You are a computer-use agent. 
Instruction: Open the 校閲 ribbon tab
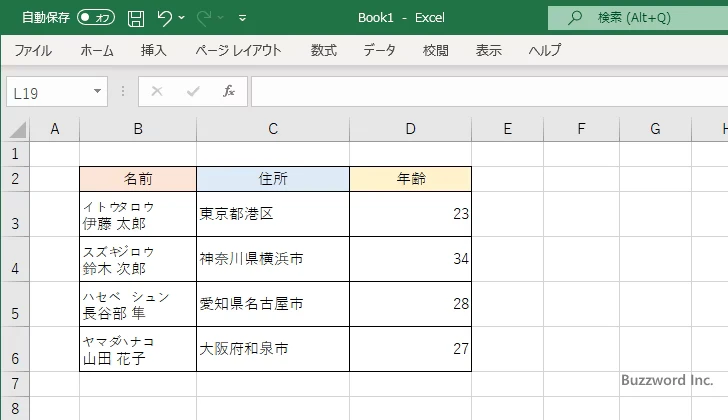436,50
